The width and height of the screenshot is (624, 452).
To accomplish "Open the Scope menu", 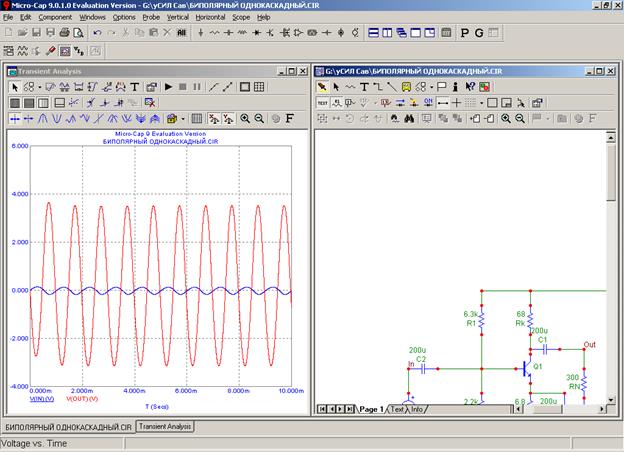I will tap(241, 17).
